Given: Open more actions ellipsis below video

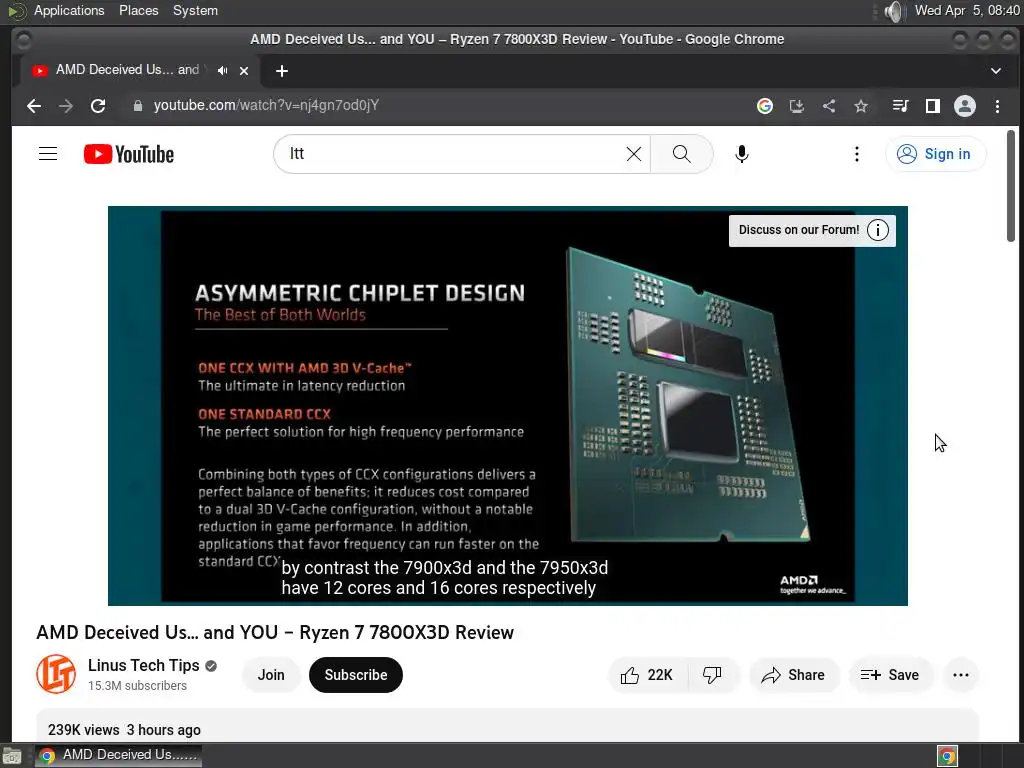Looking at the screenshot, I should click(x=961, y=675).
